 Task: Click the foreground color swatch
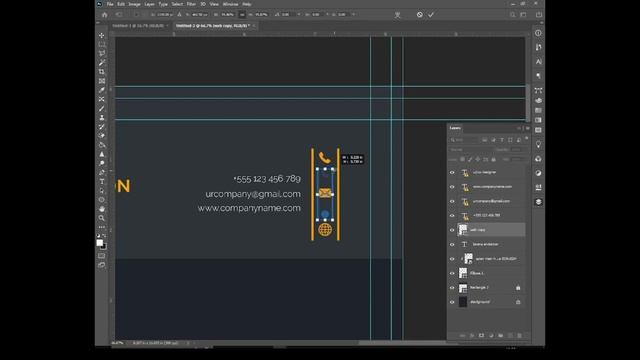pyautogui.click(x=100, y=243)
